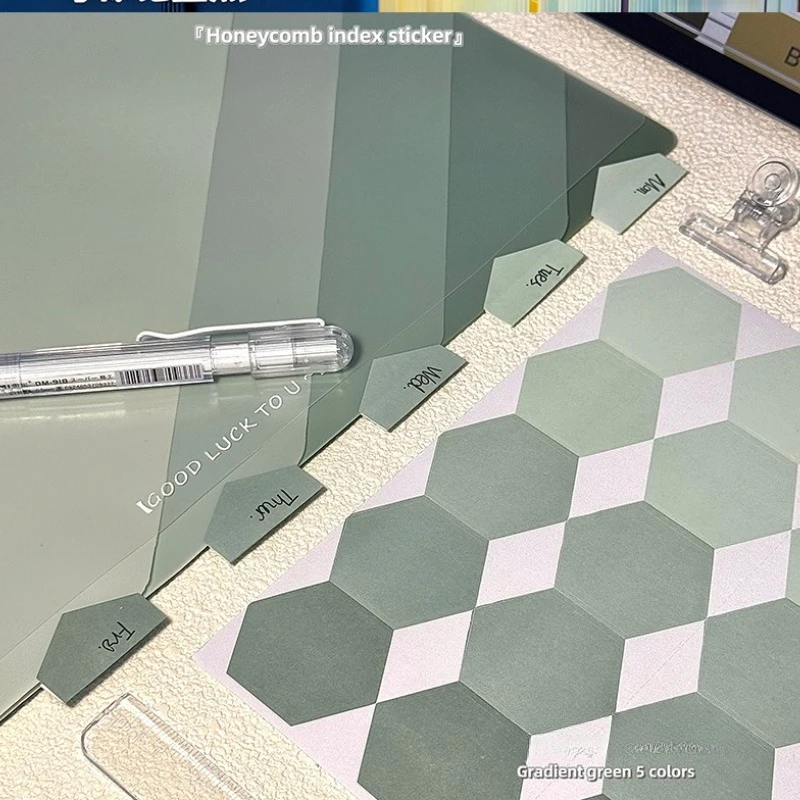Pick the lightest green hexagon top of sheet

click(669, 321)
